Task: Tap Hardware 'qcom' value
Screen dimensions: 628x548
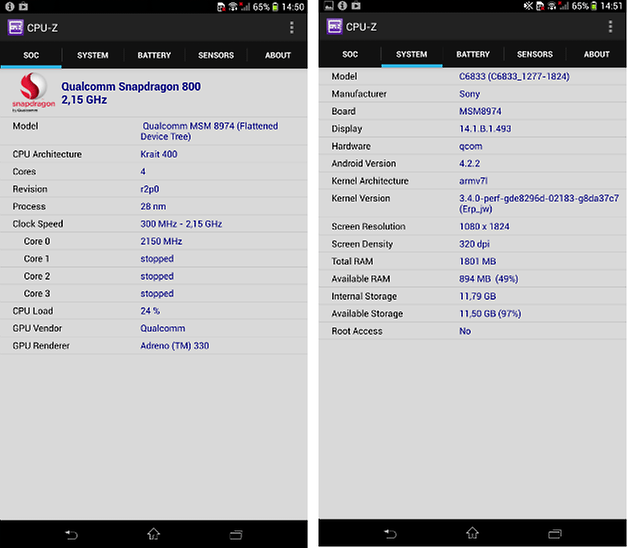Action: pyautogui.click(x=471, y=147)
